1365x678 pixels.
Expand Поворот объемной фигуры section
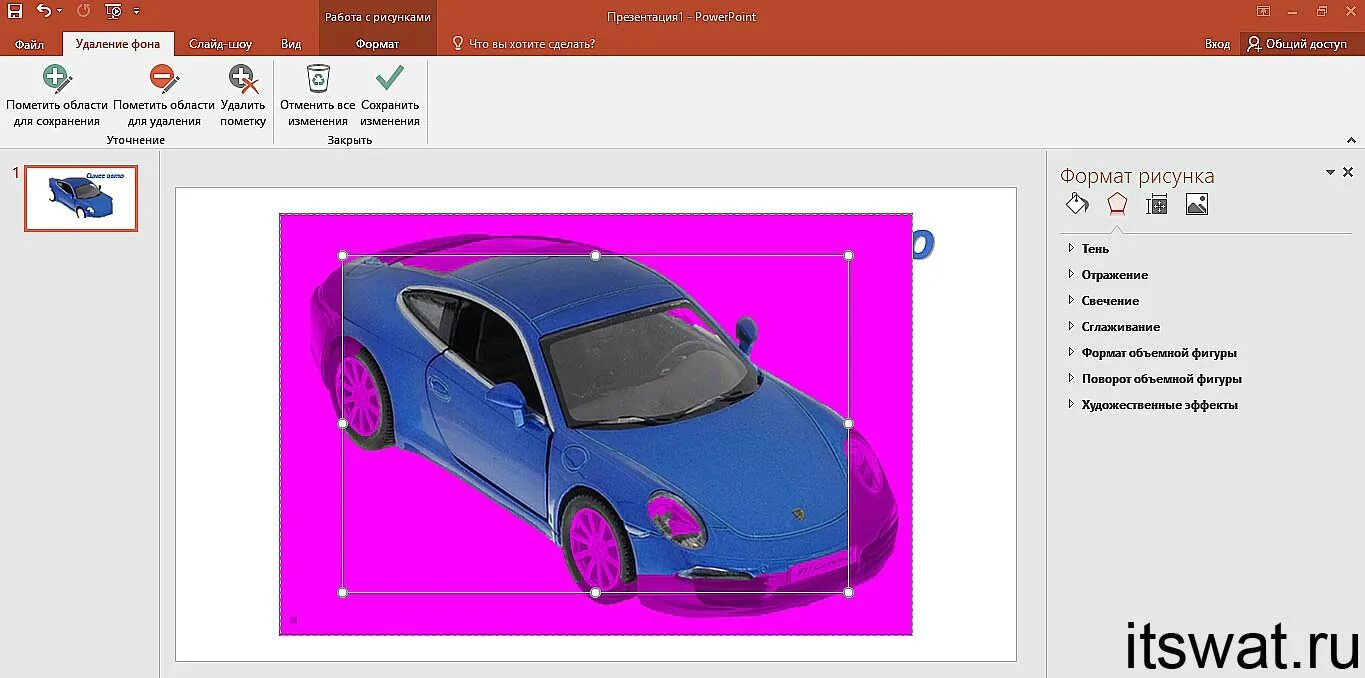point(1154,379)
